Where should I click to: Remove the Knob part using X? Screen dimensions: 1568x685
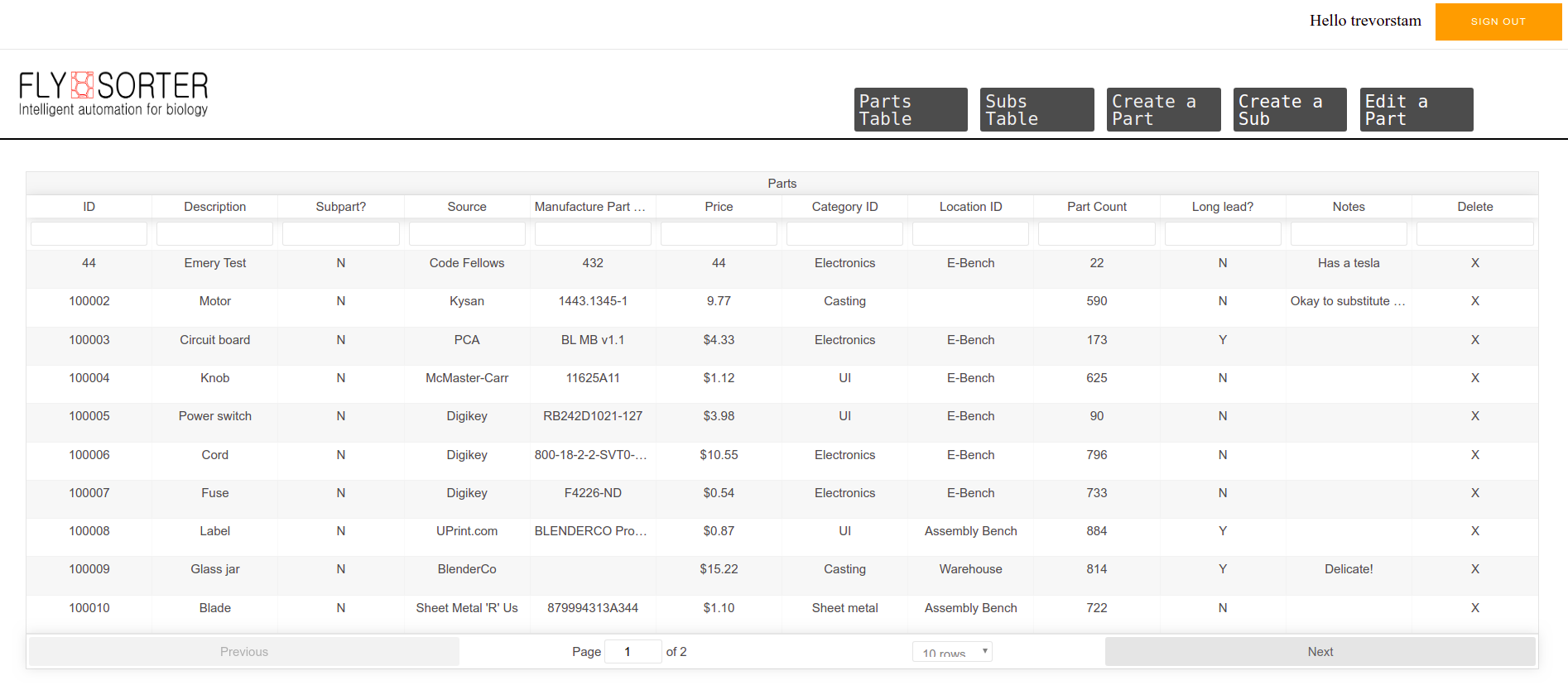pyautogui.click(x=1474, y=378)
